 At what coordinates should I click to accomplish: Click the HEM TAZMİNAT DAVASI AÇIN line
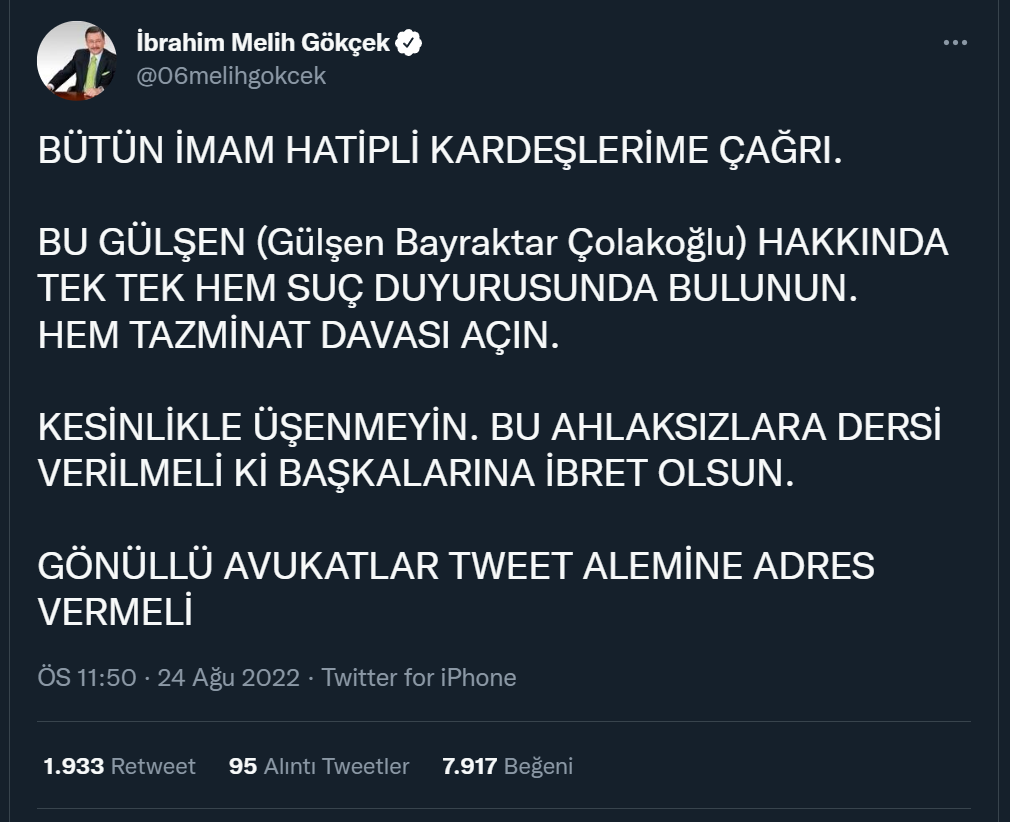click(x=297, y=335)
